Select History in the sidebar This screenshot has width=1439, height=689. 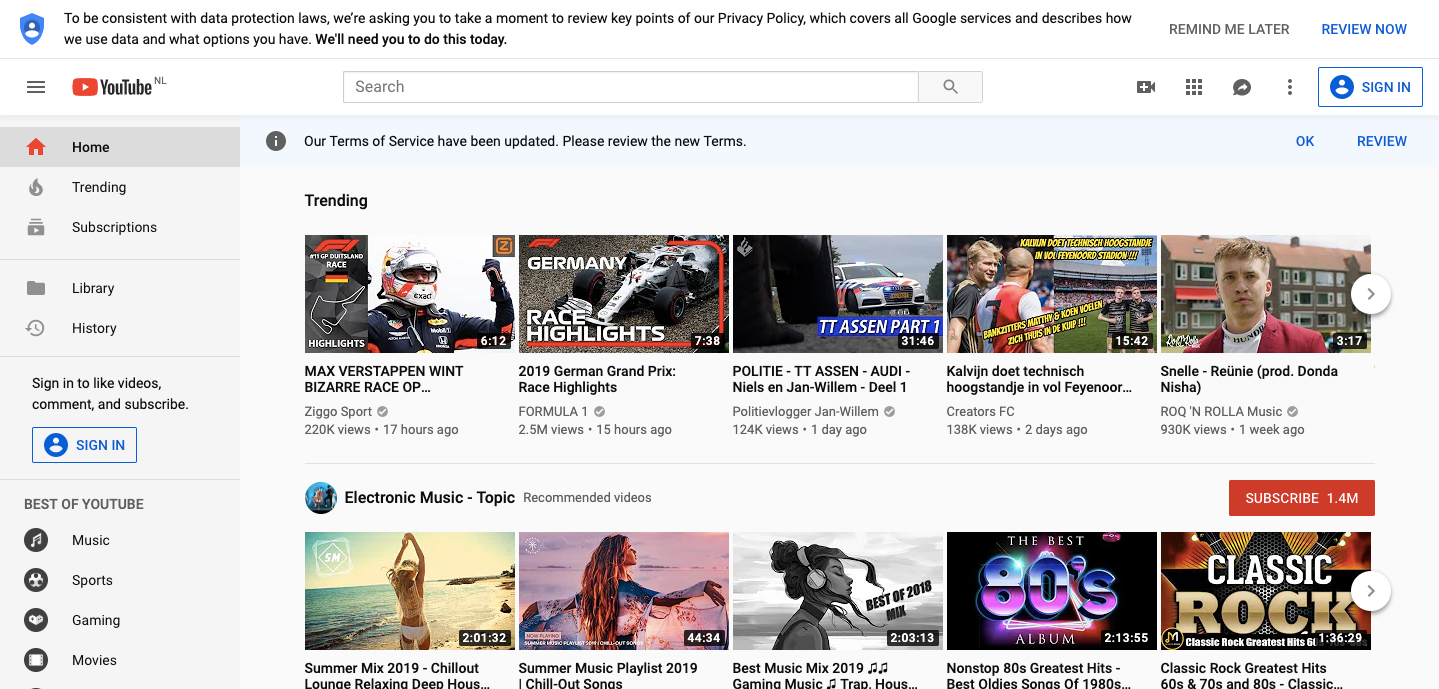(x=120, y=328)
